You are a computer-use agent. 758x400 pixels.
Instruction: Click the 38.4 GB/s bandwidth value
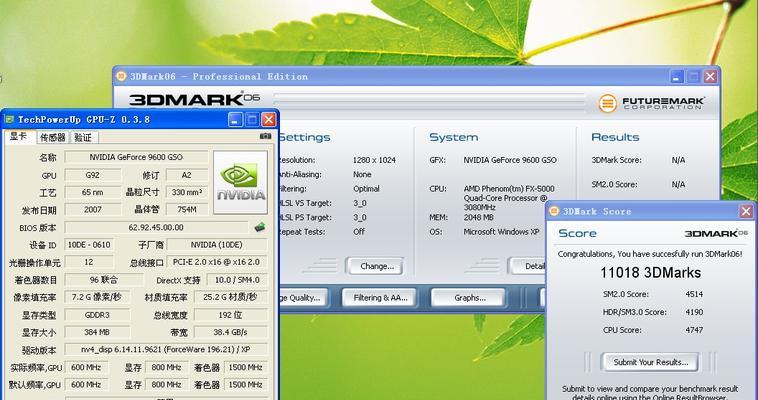click(x=231, y=332)
